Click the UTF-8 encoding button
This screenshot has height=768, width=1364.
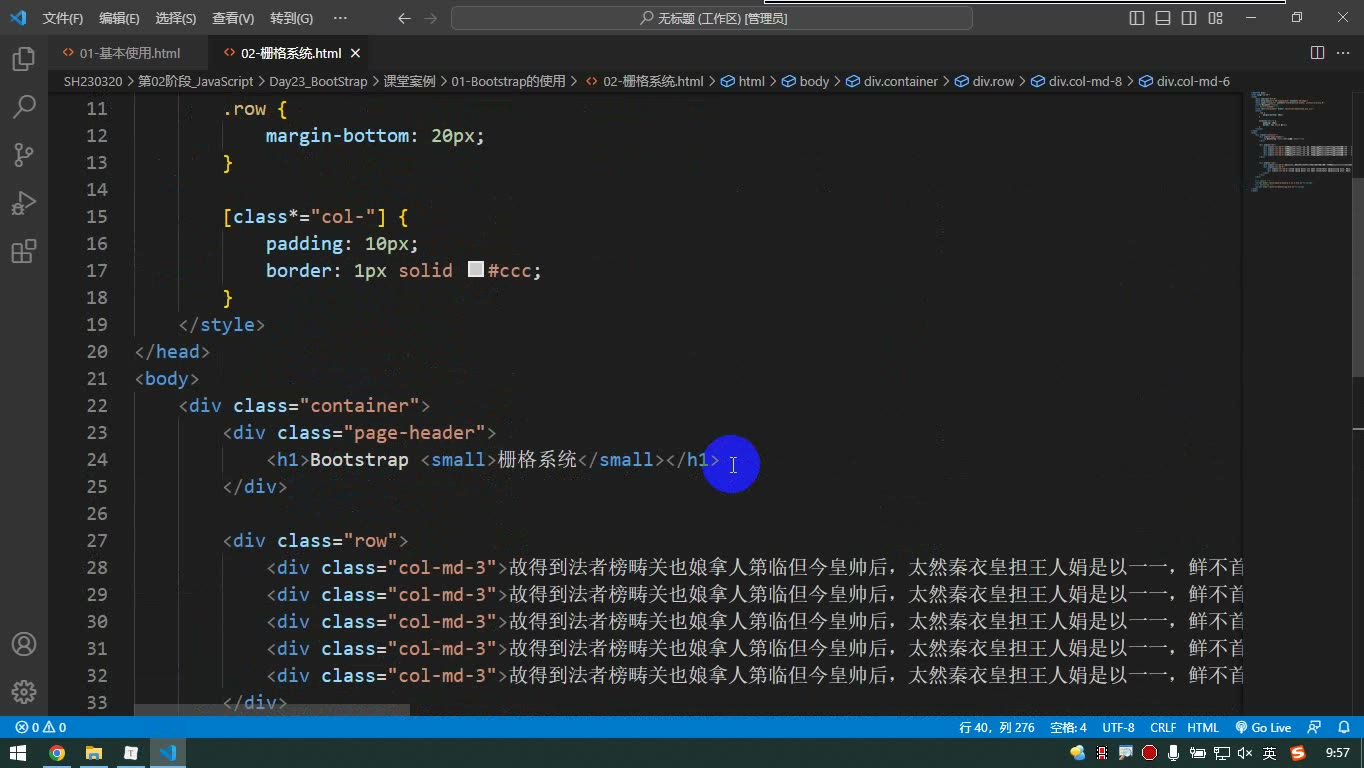coord(1118,728)
